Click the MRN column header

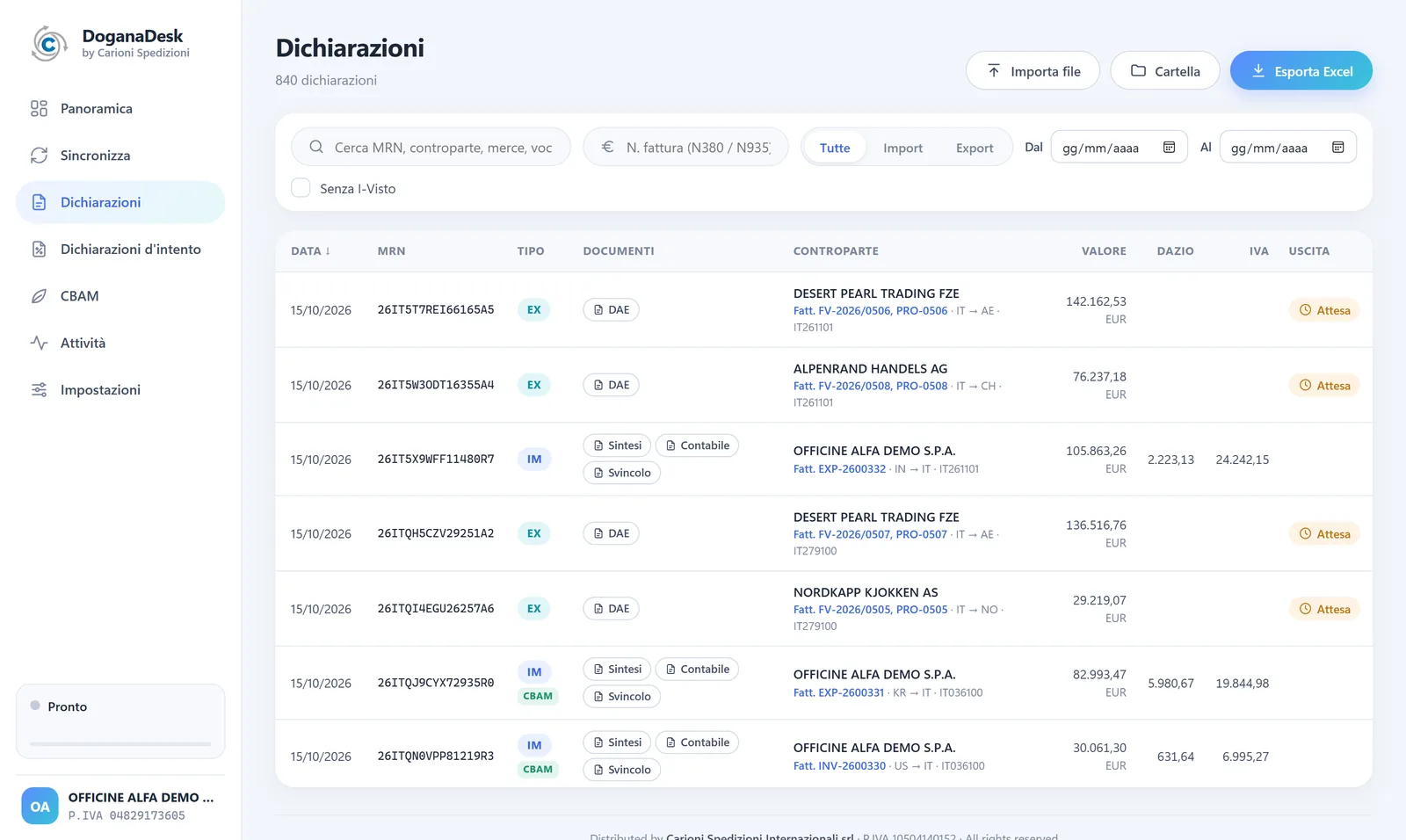[x=391, y=251]
